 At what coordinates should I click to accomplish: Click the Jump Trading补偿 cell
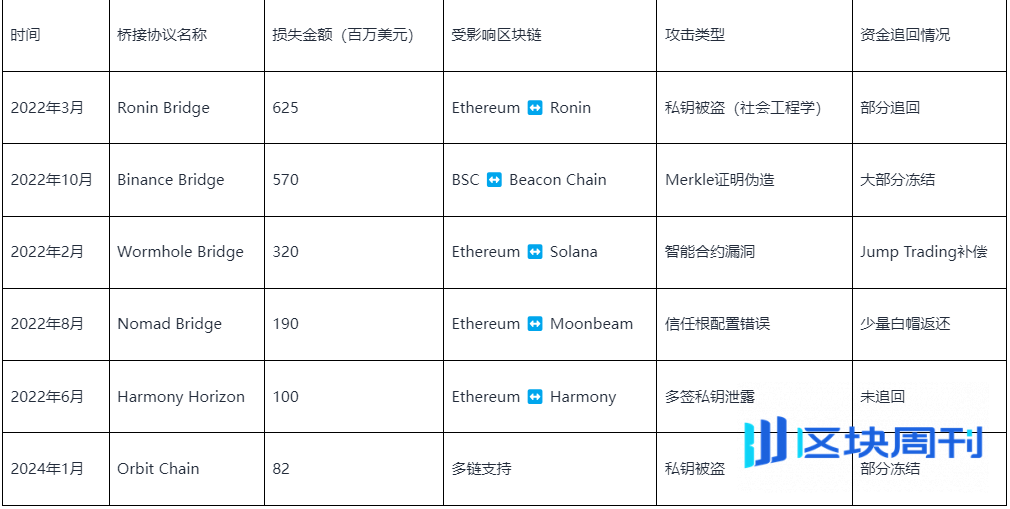[x=931, y=252]
